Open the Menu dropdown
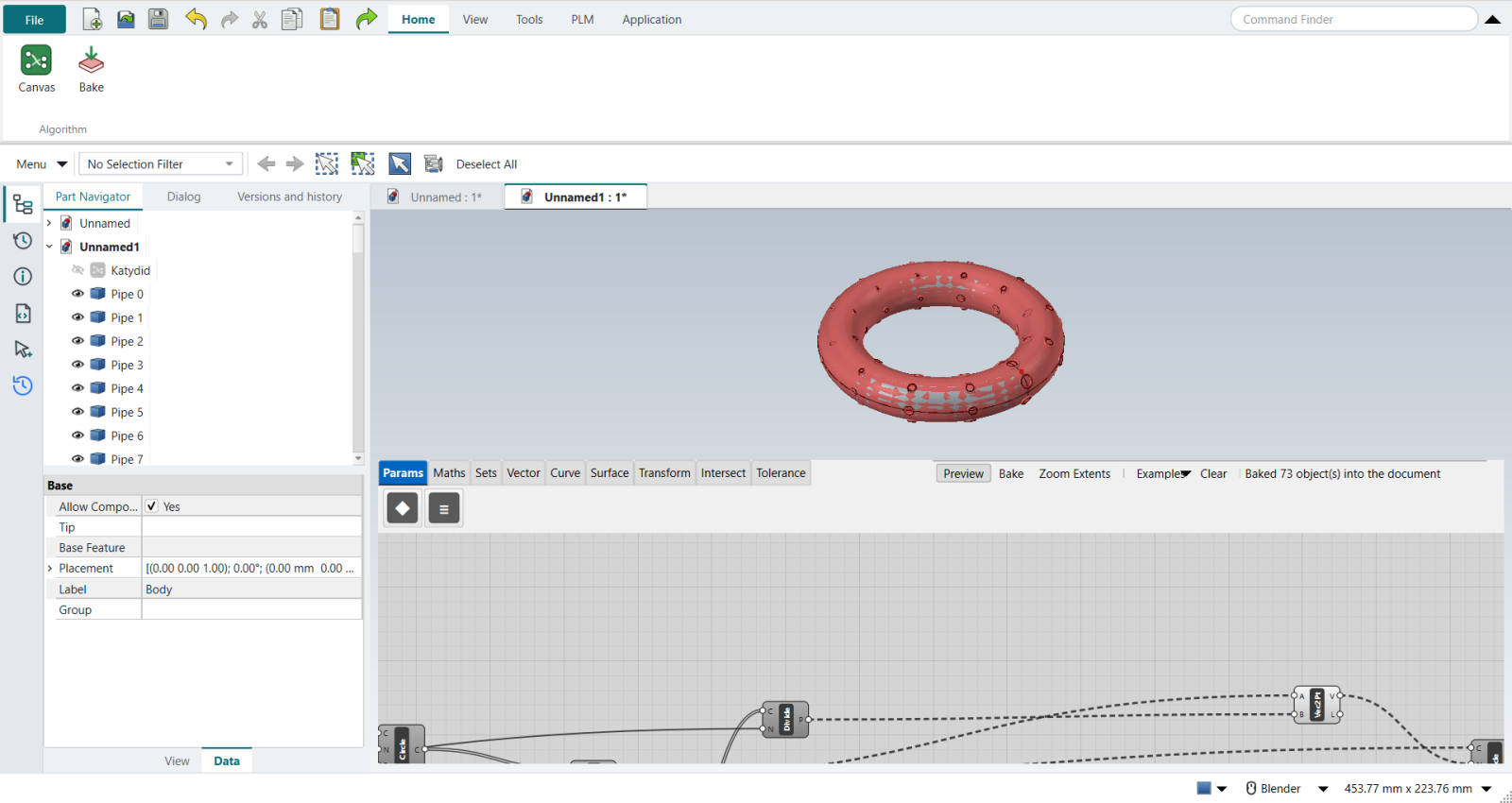Image resolution: width=1512 pixels, height=803 pixels. [x=42, y=163]
